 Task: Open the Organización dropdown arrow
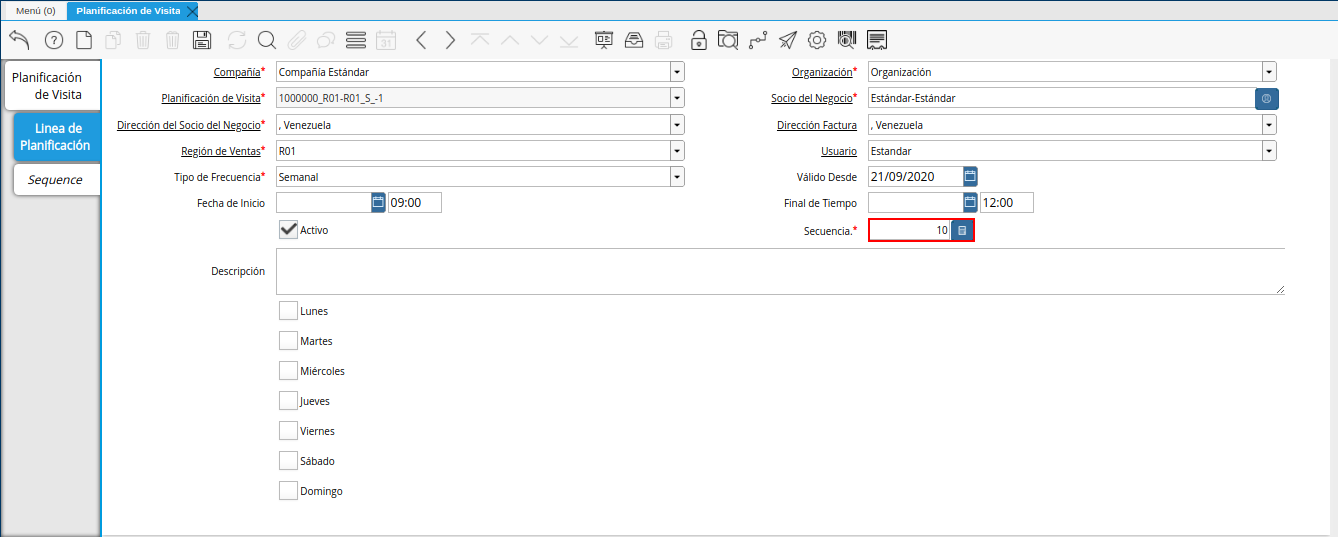point(1269,72)
